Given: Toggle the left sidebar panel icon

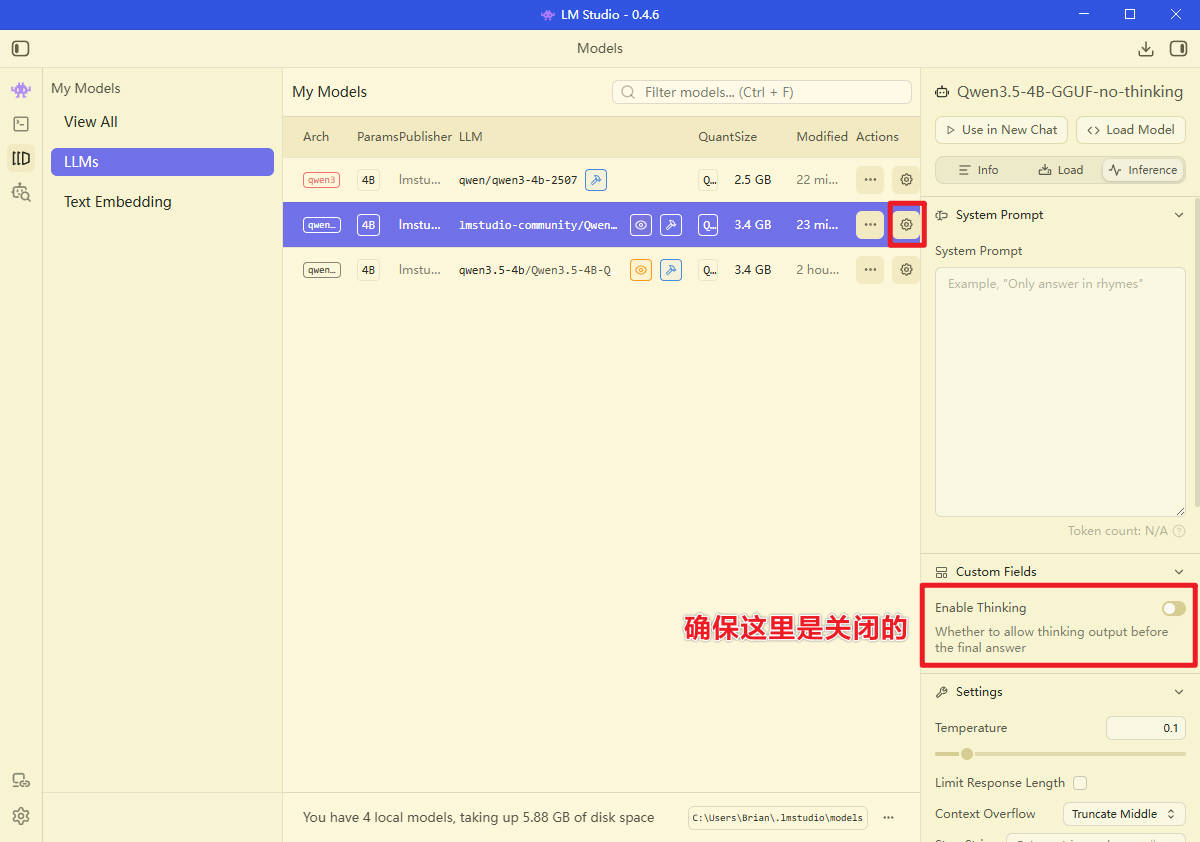Looking at the screenshot, I should tap(21, 49).
